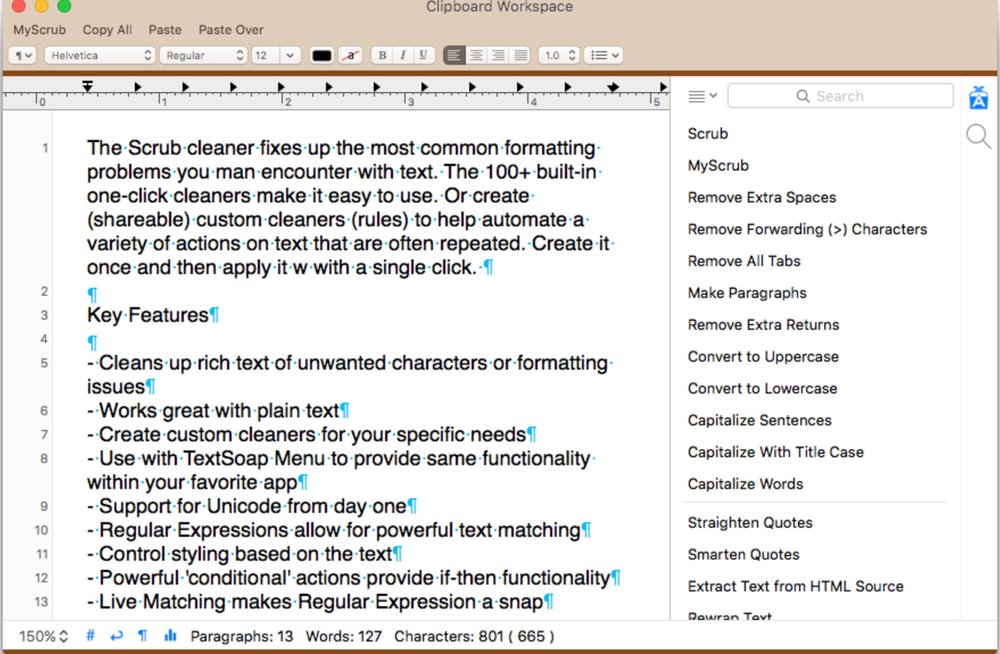Click Copy All in the toolbar
Screen dimensions: 1000x654
click(x=107, y=30)
